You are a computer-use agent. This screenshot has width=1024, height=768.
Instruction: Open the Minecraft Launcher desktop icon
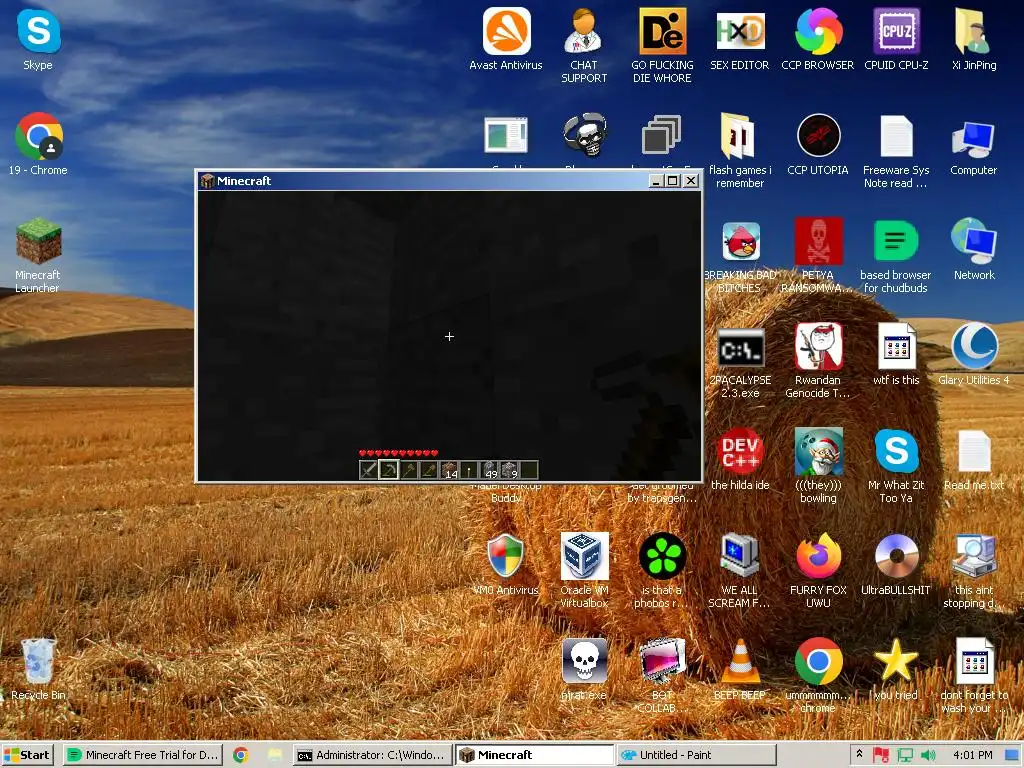point(38,255)
